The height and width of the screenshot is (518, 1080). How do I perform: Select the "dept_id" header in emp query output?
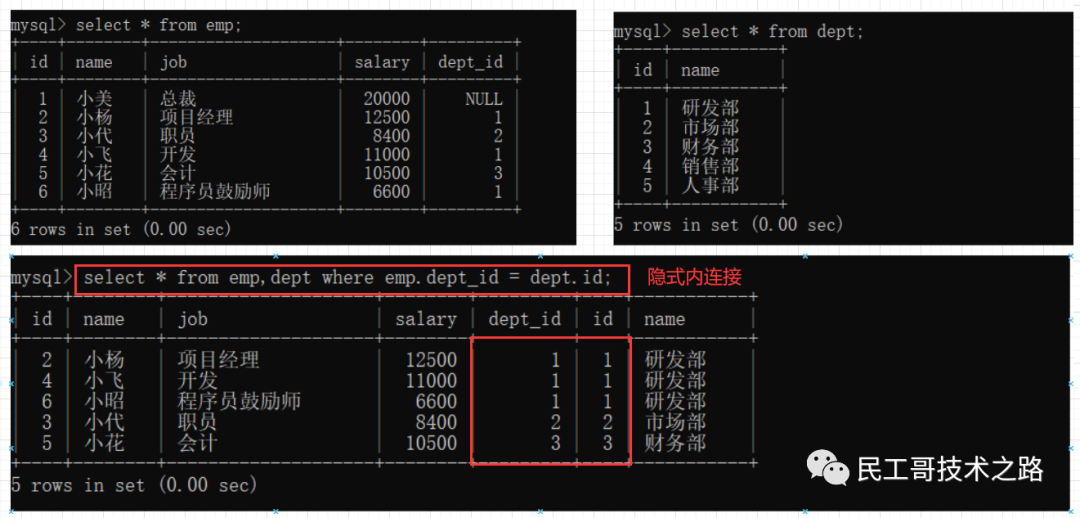pyautogui.click(x=470, y=63)
